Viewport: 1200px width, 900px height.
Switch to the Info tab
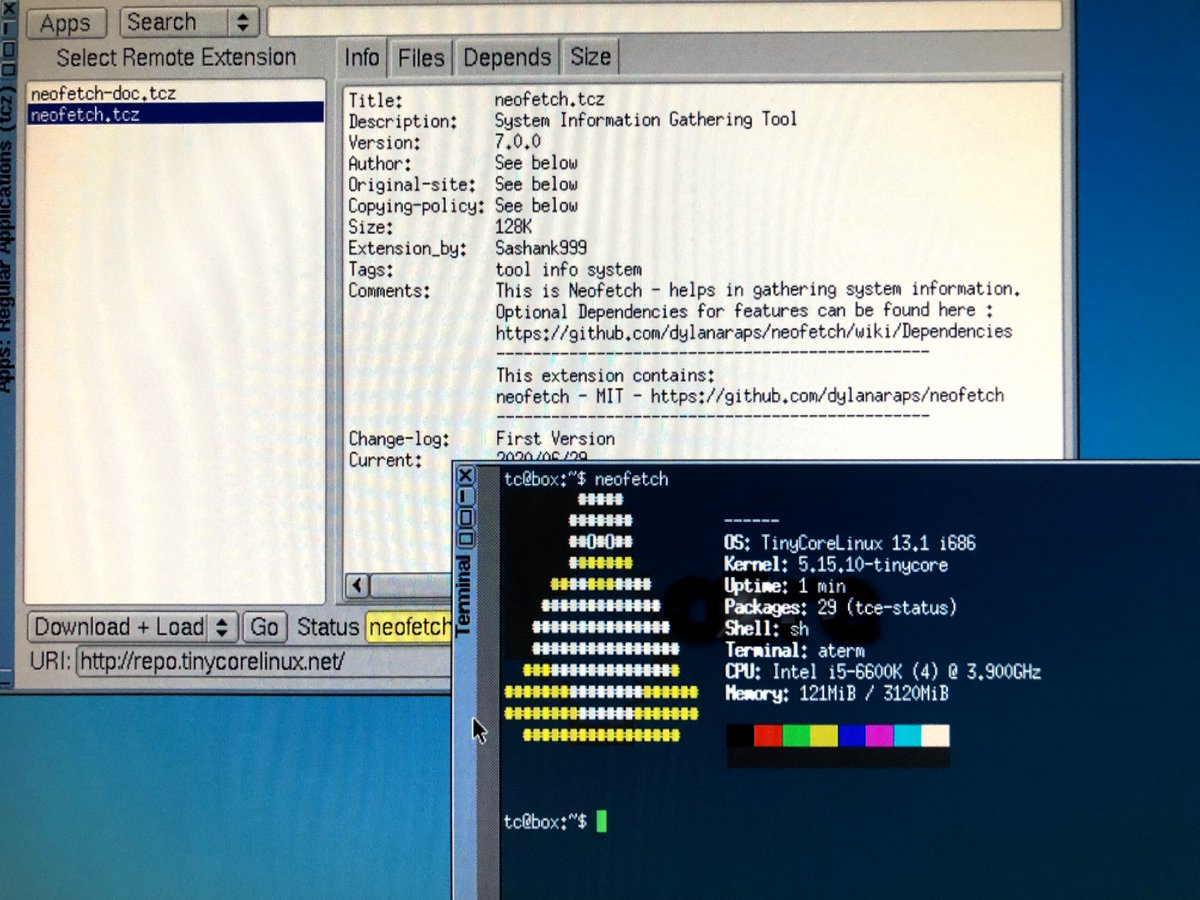click(362, 58)
